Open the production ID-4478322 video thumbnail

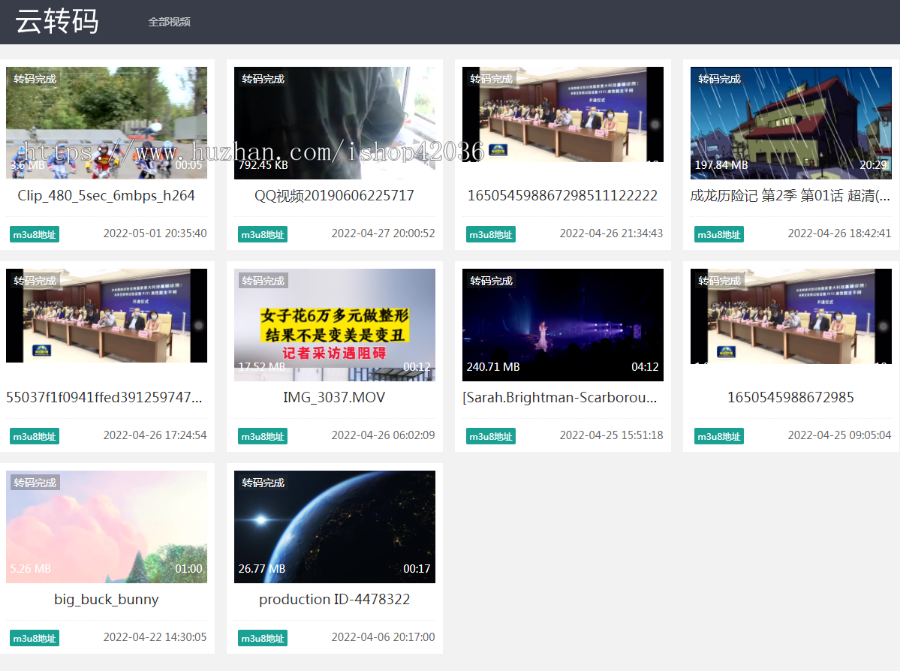pos(334,527)
